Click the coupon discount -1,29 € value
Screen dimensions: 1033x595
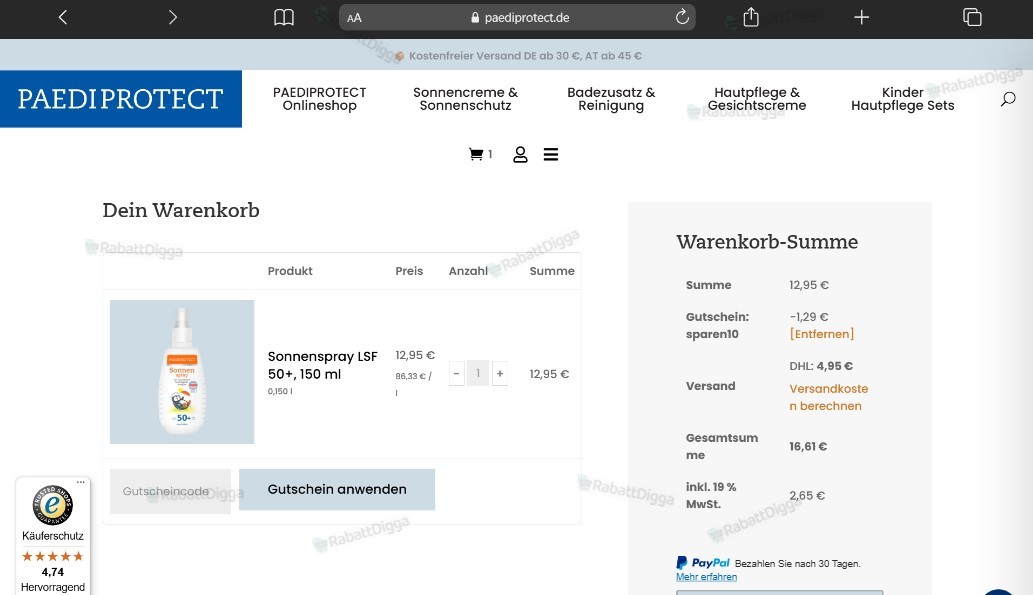808,317
